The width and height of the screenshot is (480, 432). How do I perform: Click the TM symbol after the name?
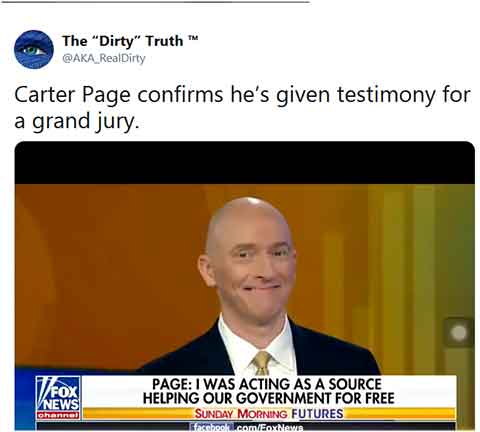tap(193, 39)
